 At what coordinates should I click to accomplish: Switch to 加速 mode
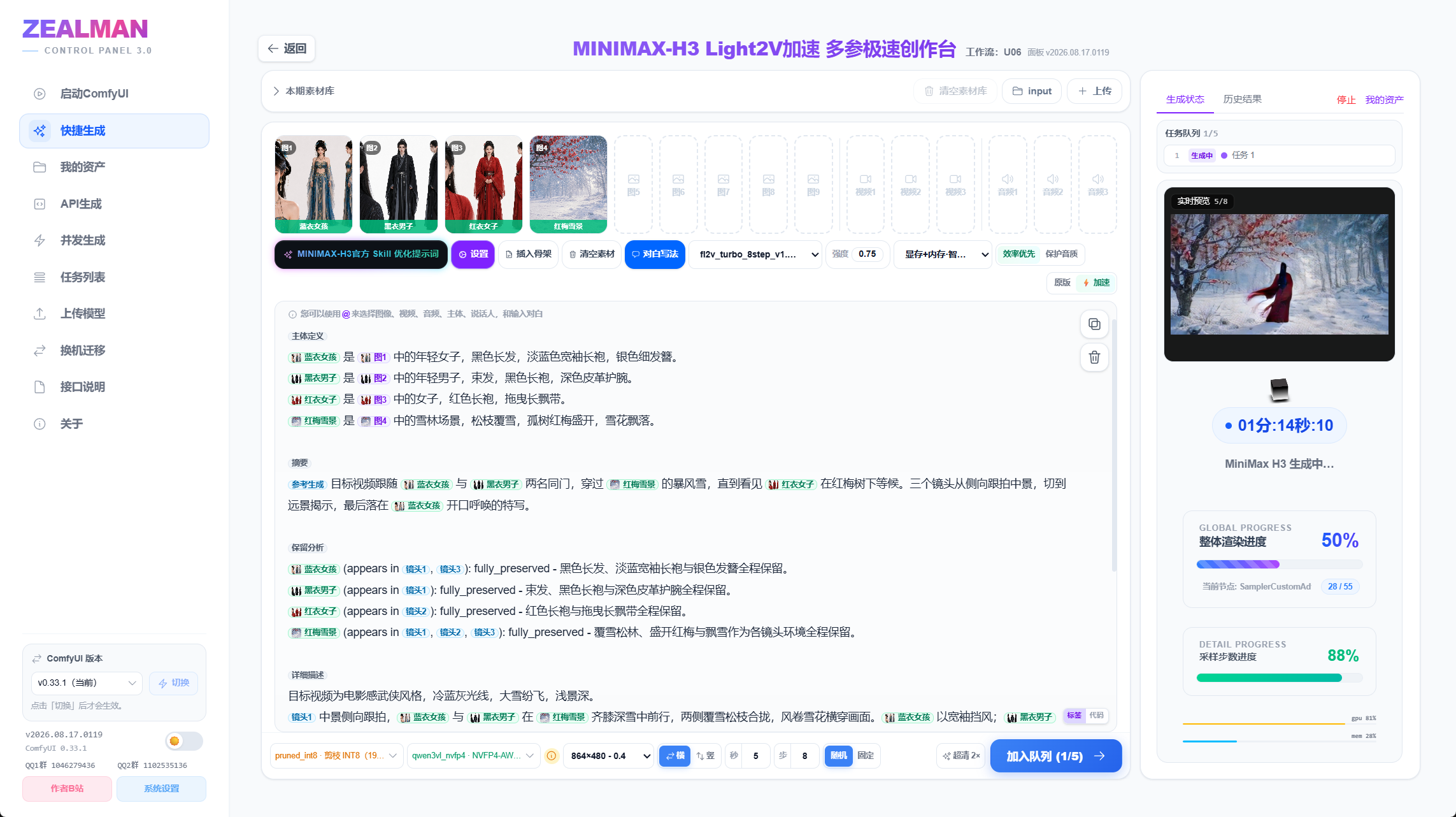click(x=1096, y=283)
